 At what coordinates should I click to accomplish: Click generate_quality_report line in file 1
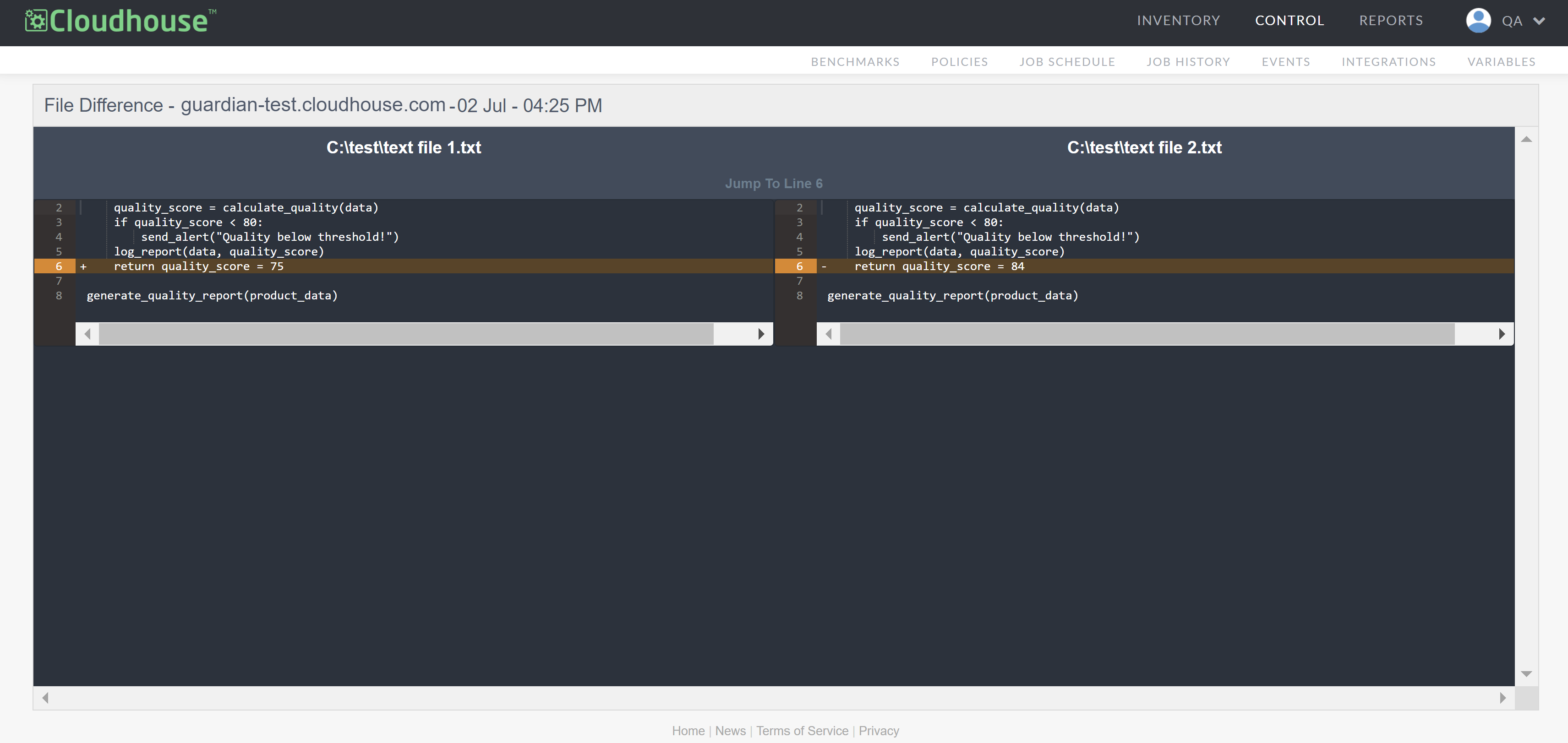tap(212, 296)
